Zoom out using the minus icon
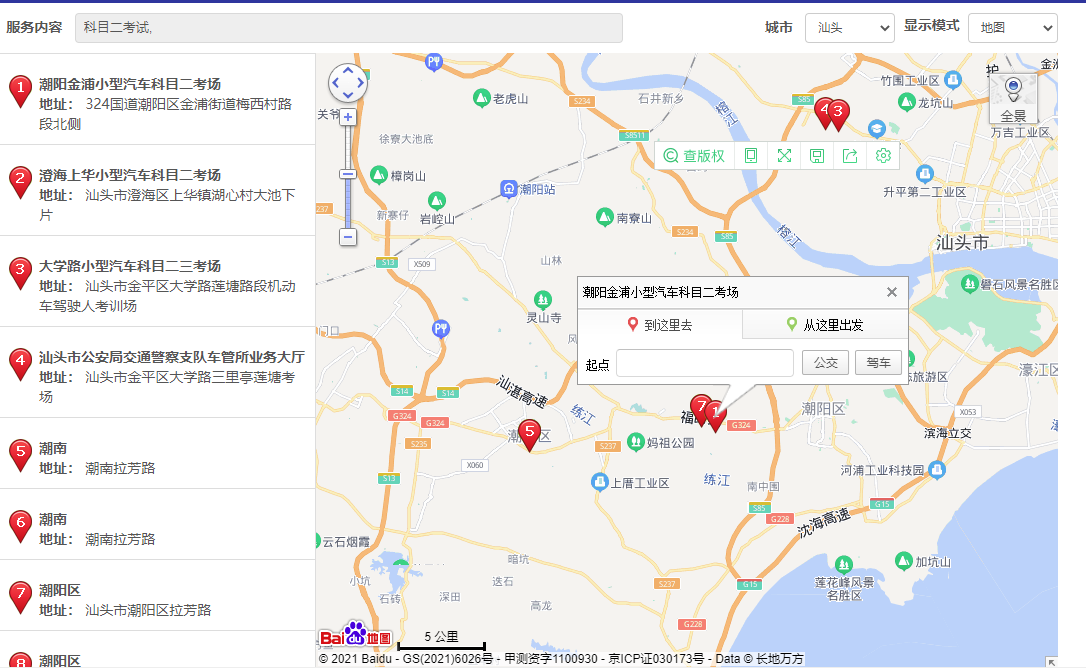 (x=347, y=237)
